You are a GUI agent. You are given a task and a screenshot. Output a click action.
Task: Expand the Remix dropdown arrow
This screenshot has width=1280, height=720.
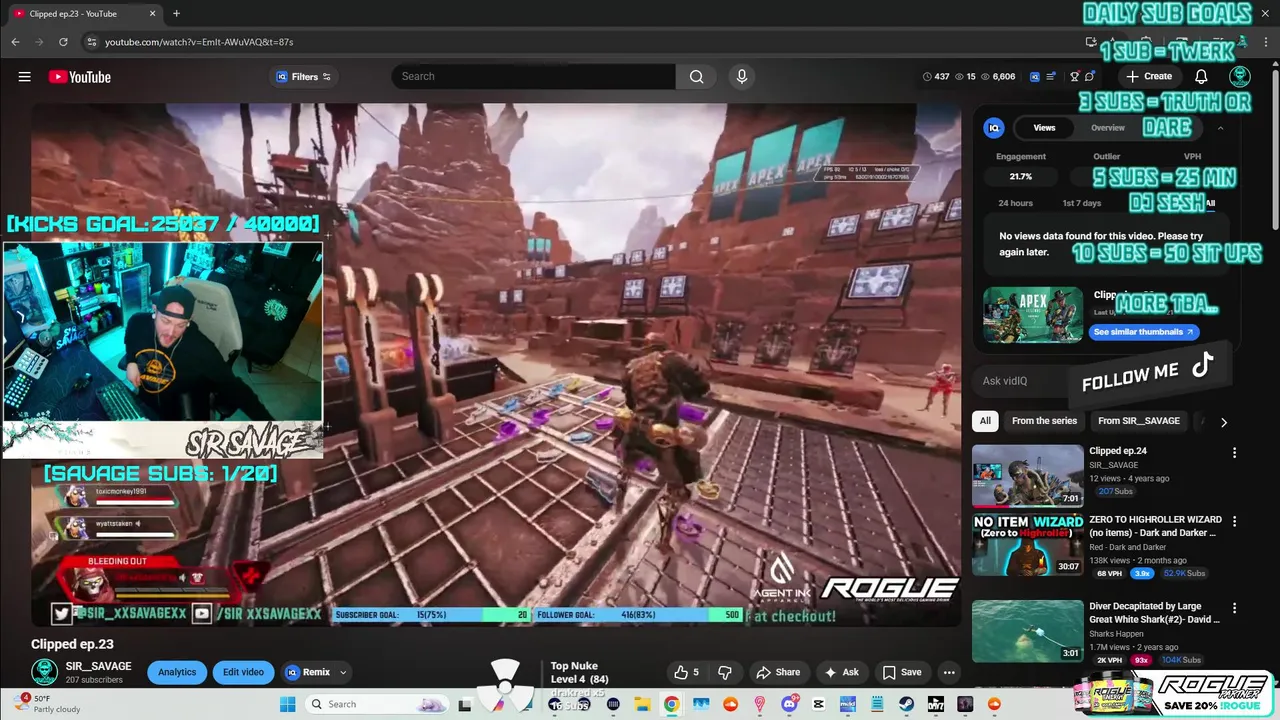click(343, 672)
